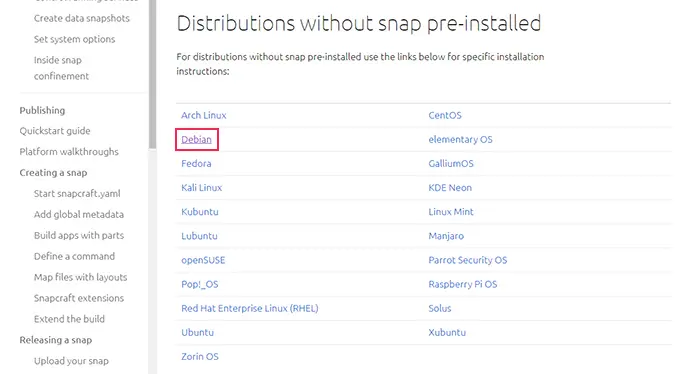Open Platform walkthroughs sidebar item
The height and width of the screenshot is (374, 700).
[69, 152]
